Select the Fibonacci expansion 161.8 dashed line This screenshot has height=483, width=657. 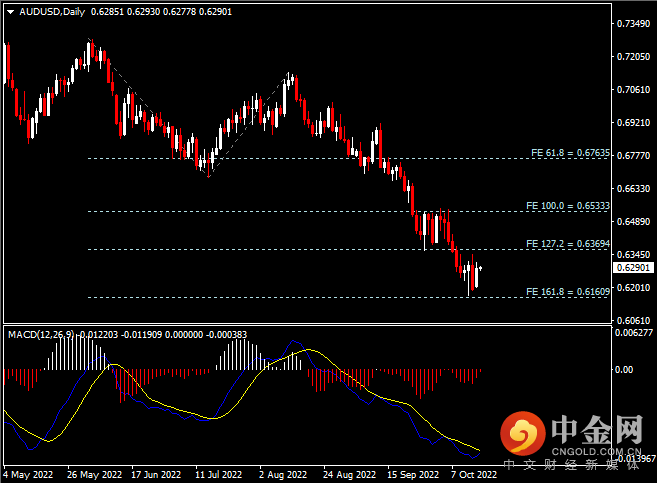pyautogui.click(x=348, y=297)
